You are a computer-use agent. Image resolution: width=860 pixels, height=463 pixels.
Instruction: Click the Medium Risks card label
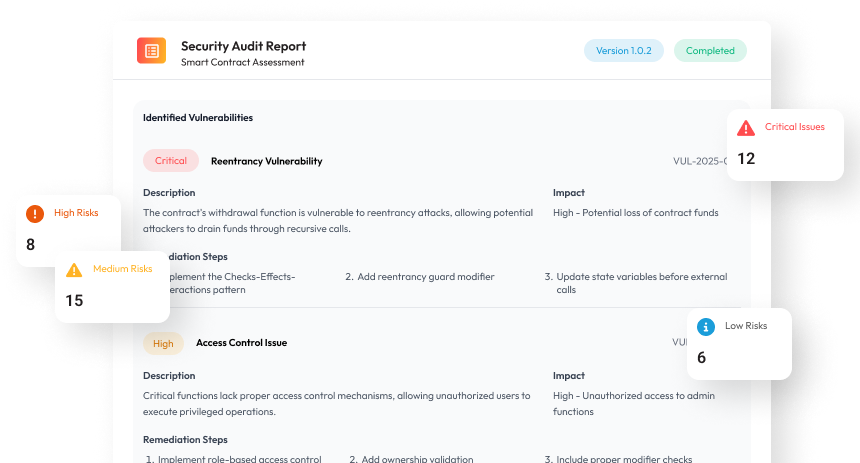(x=122, y=269)
